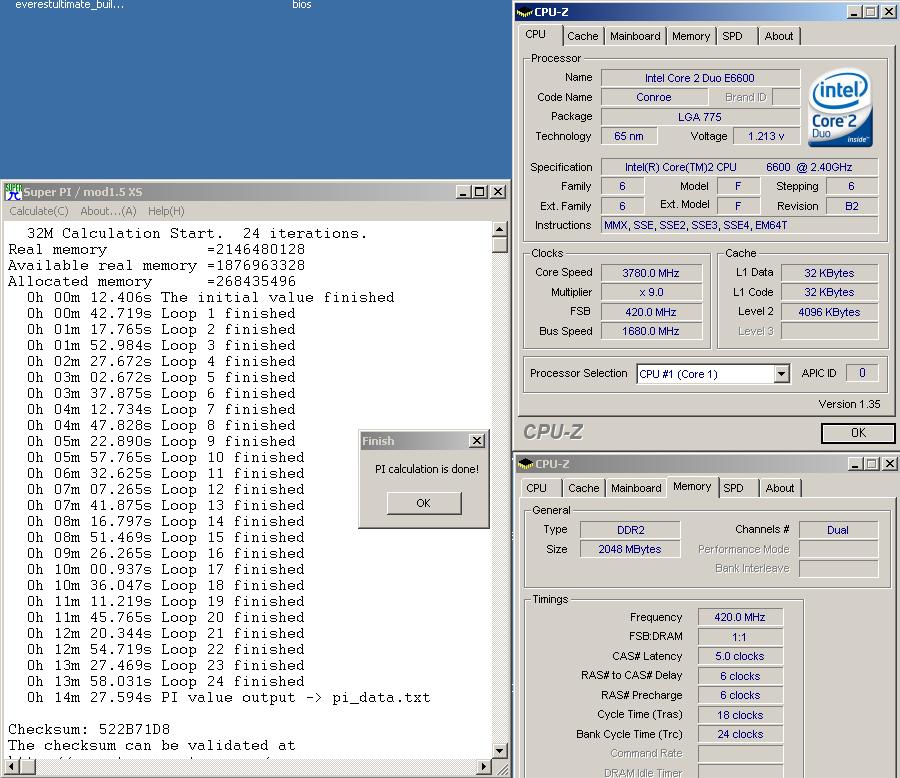Image resolution: width=900 pixels, height=778 pixels.
Task: Click the Code Name value Conroe
Action: 654,97
